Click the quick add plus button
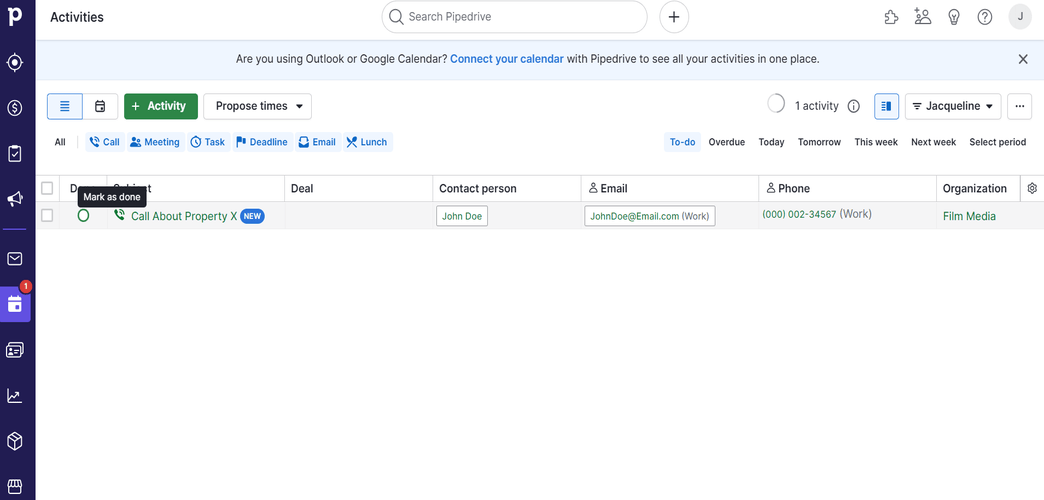 tap(674, 17)
